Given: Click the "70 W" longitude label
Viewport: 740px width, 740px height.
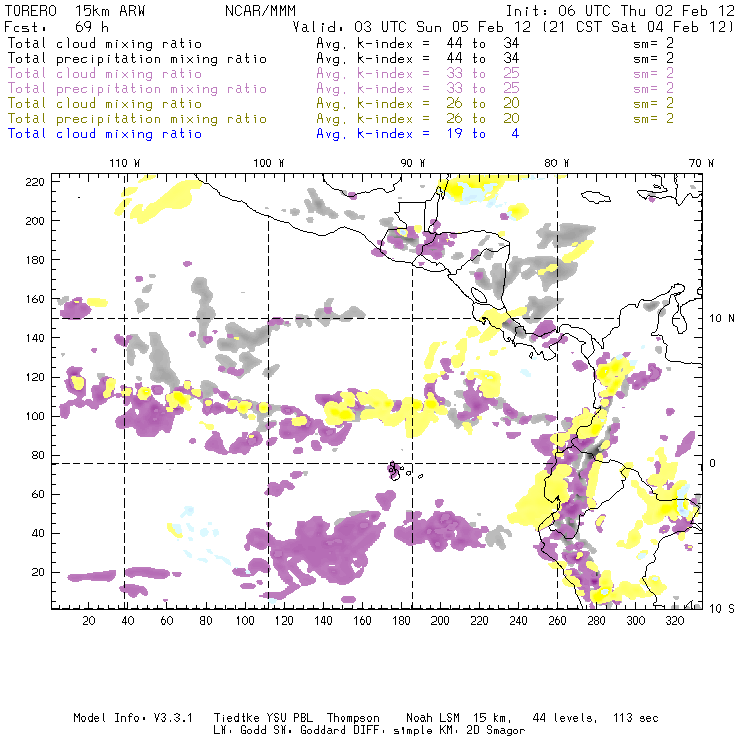Looking at the screenshot, I should pos(701,163).
